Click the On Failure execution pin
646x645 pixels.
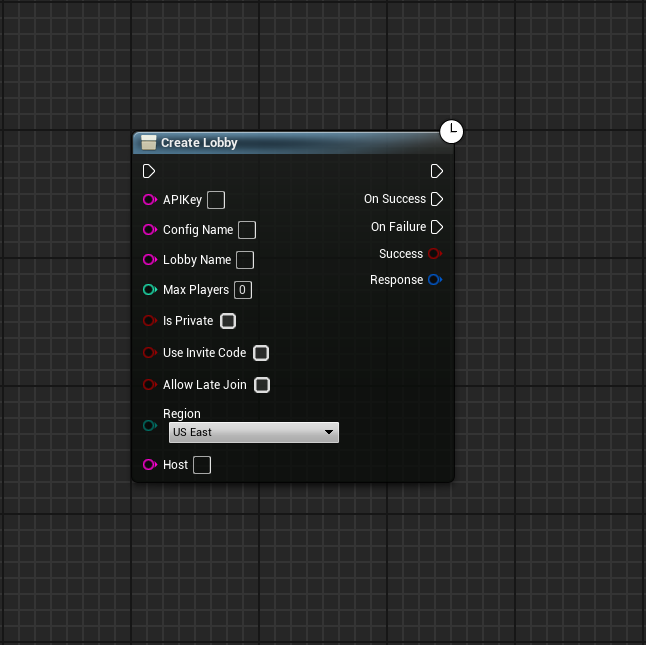pos(437,227)
